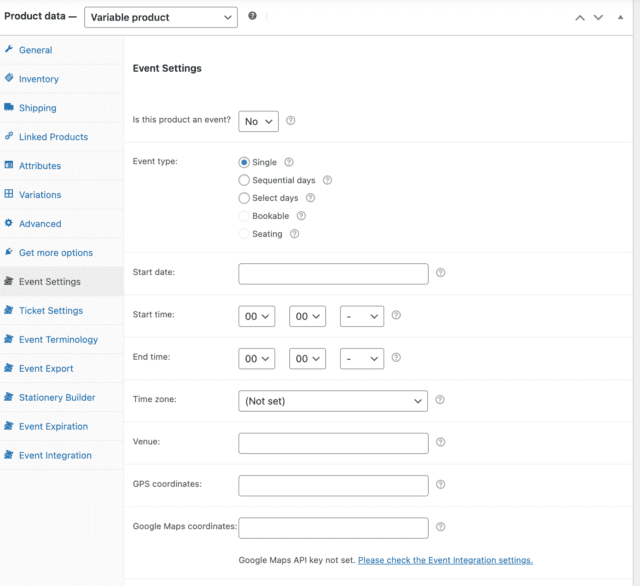
Task: Open the Variable product type dropdown
Action: tap(161, 17)
